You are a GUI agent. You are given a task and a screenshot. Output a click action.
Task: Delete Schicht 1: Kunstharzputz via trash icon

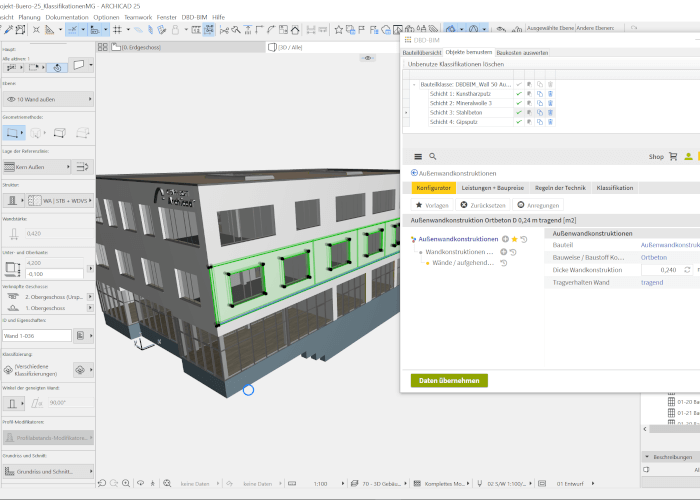[x=550, y=94]
